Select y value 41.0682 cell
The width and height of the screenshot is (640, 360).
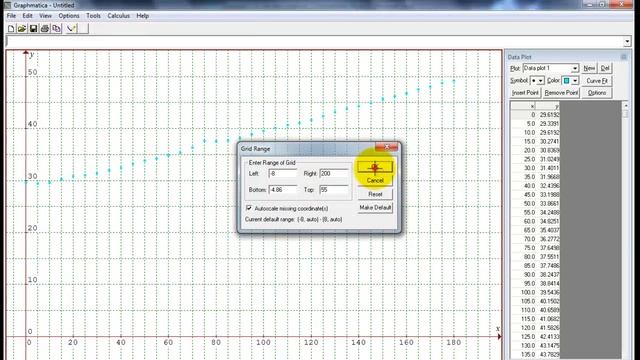pyautogui.click(x=547, y=319)
